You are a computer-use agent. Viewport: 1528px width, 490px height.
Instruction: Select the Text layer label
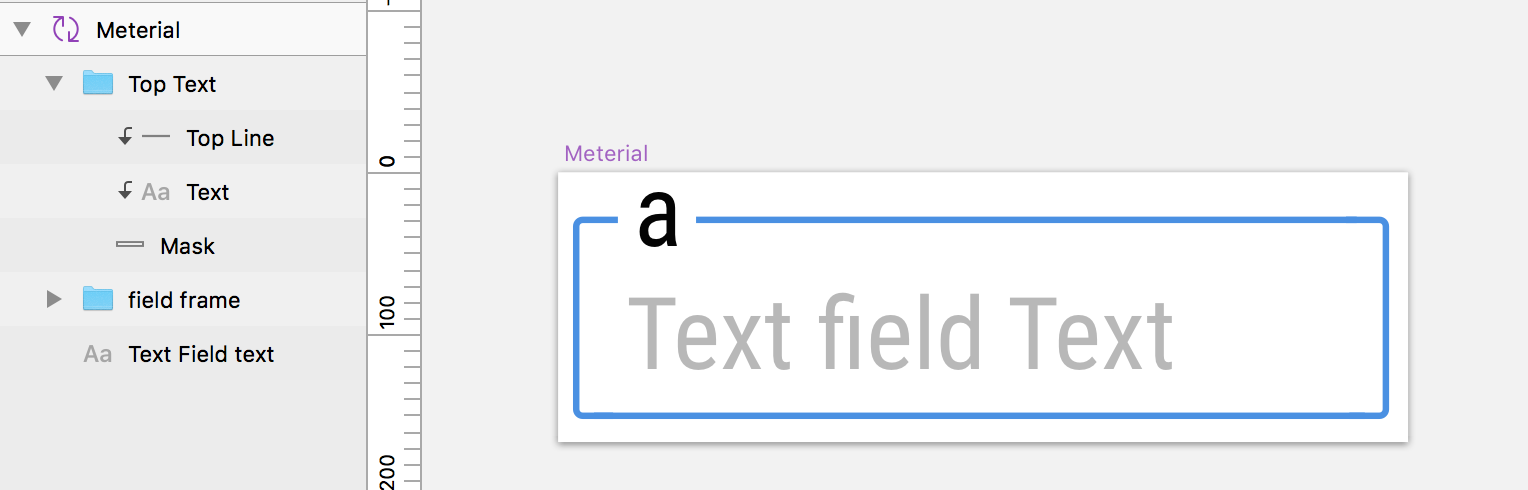coord(208,193)
